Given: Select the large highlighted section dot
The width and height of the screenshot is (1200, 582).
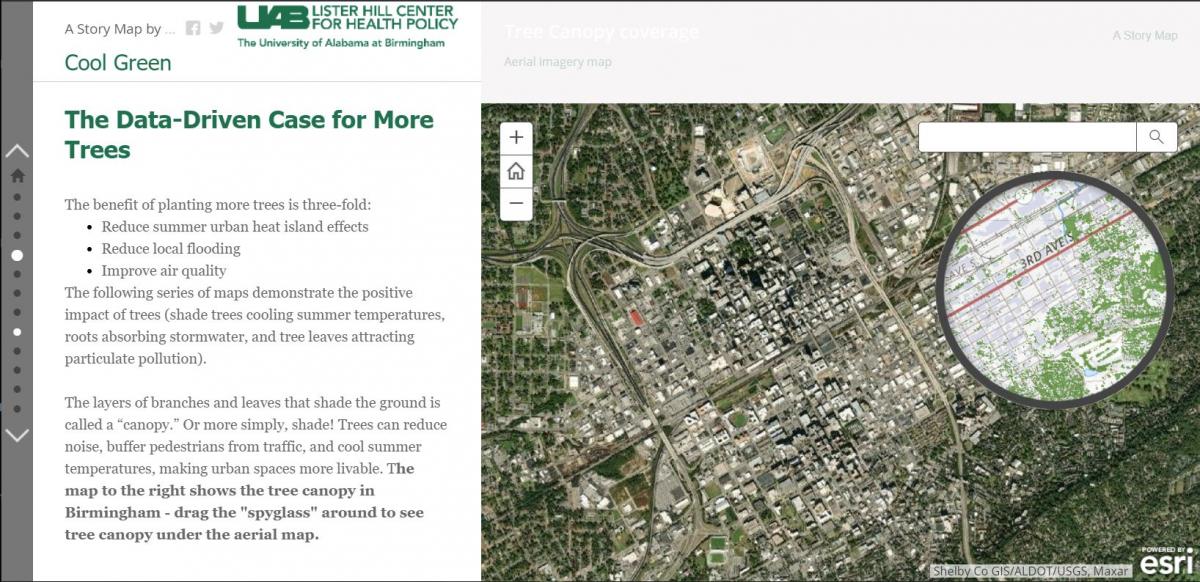Looking at the screenshot, I should pos(17,255).
